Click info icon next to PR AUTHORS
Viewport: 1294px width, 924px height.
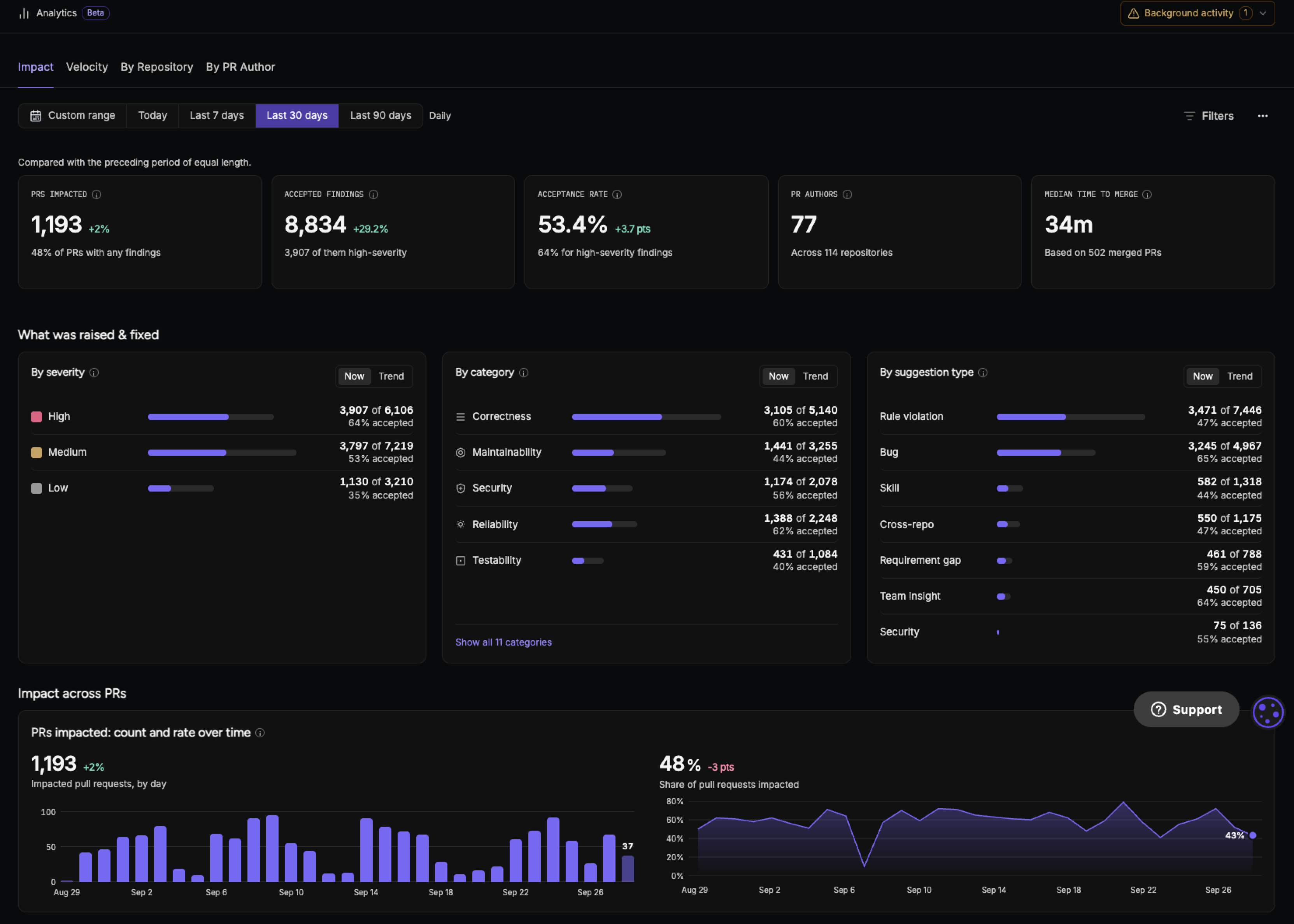click(x=847, y=194)
